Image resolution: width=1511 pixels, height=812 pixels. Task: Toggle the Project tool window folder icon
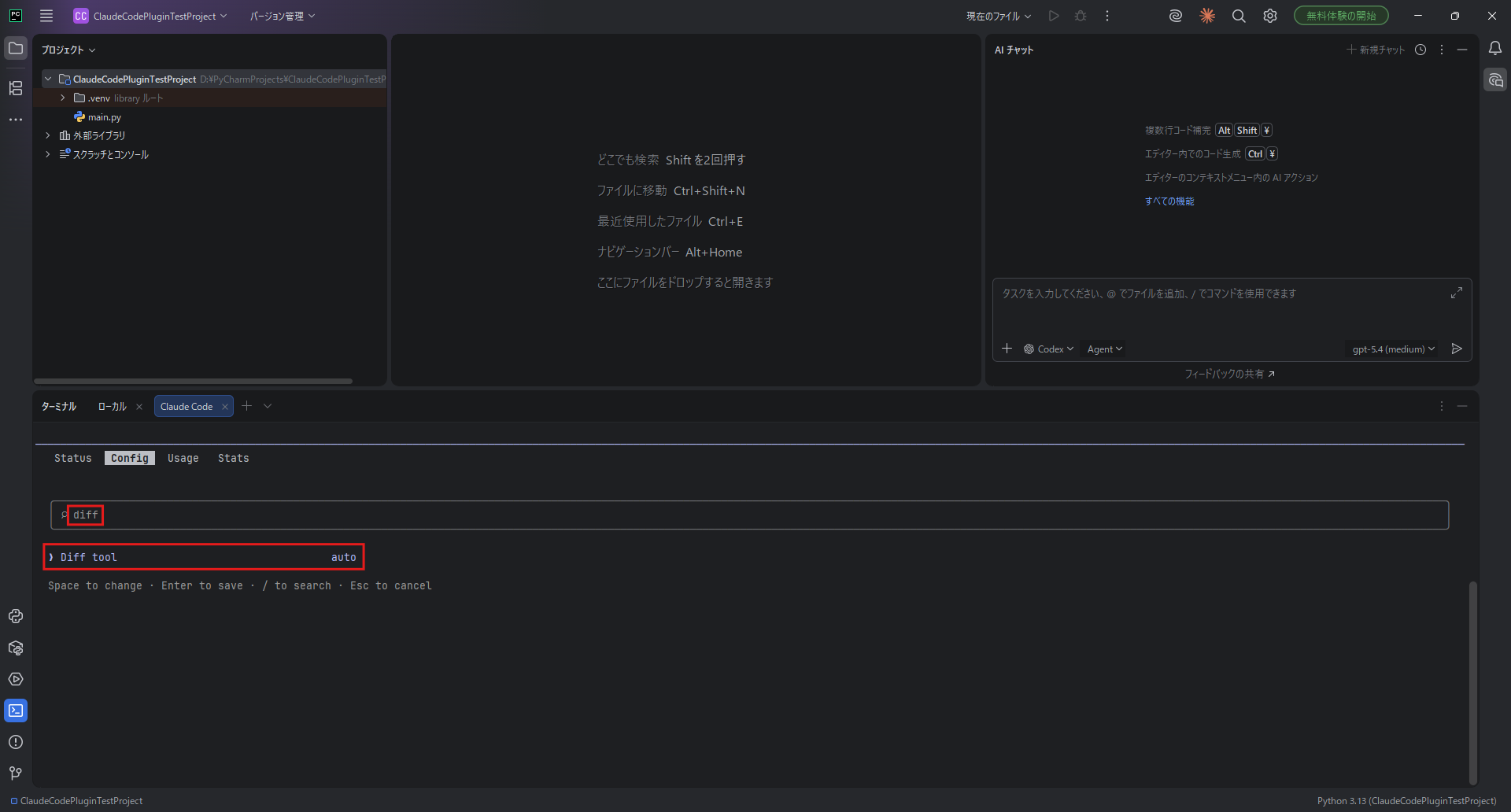point(16,49)
